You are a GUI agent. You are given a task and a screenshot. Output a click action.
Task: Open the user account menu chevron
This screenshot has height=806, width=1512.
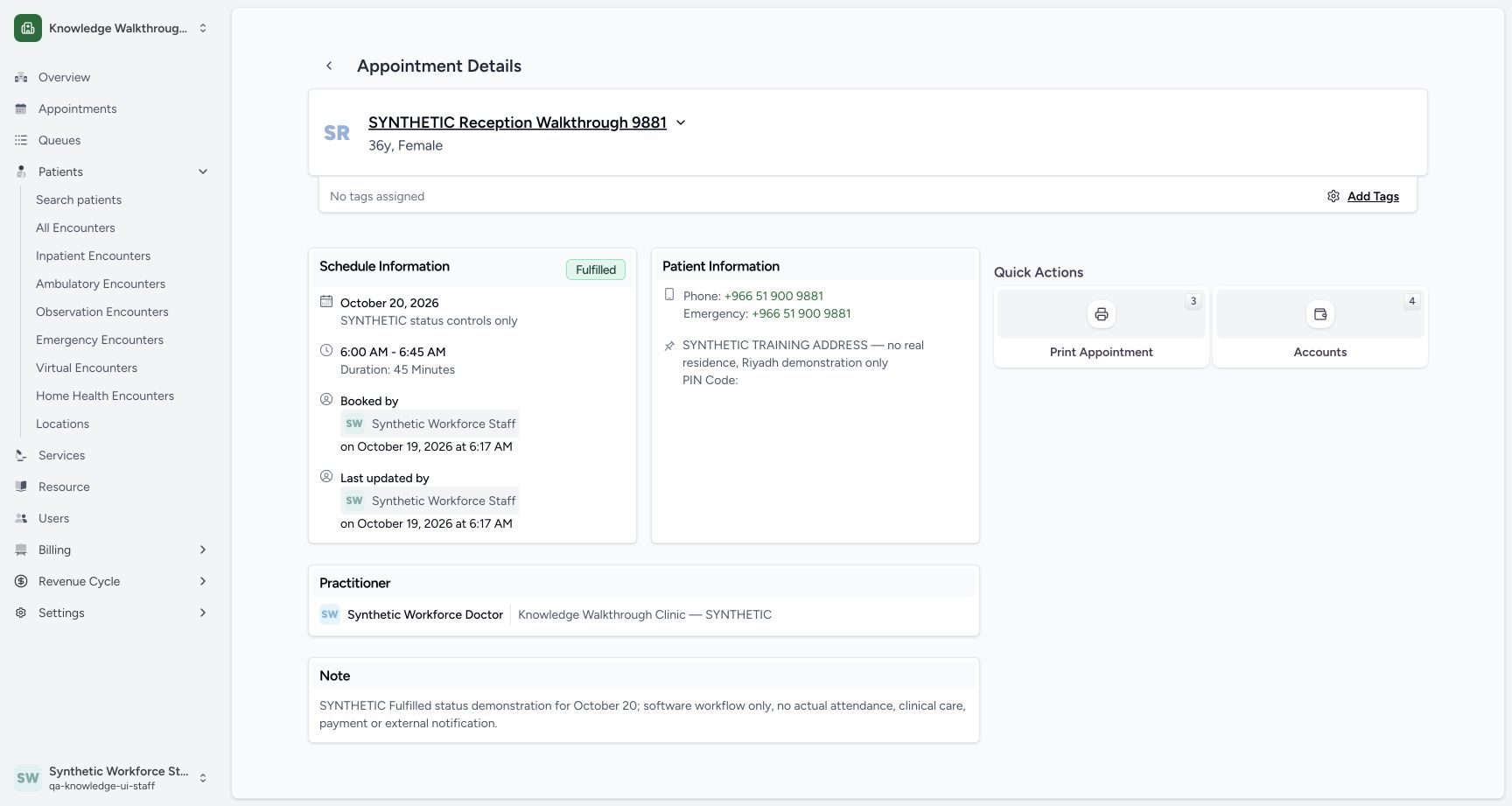203,778
